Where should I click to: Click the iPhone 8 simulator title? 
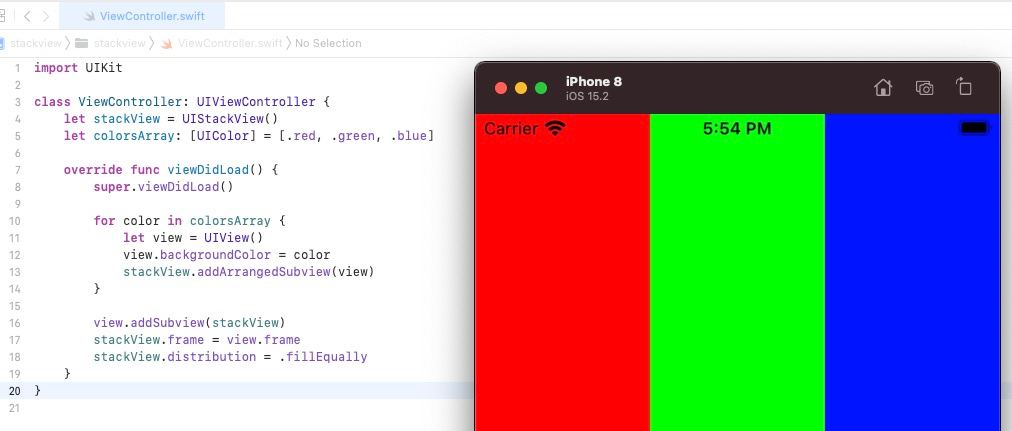594,82
